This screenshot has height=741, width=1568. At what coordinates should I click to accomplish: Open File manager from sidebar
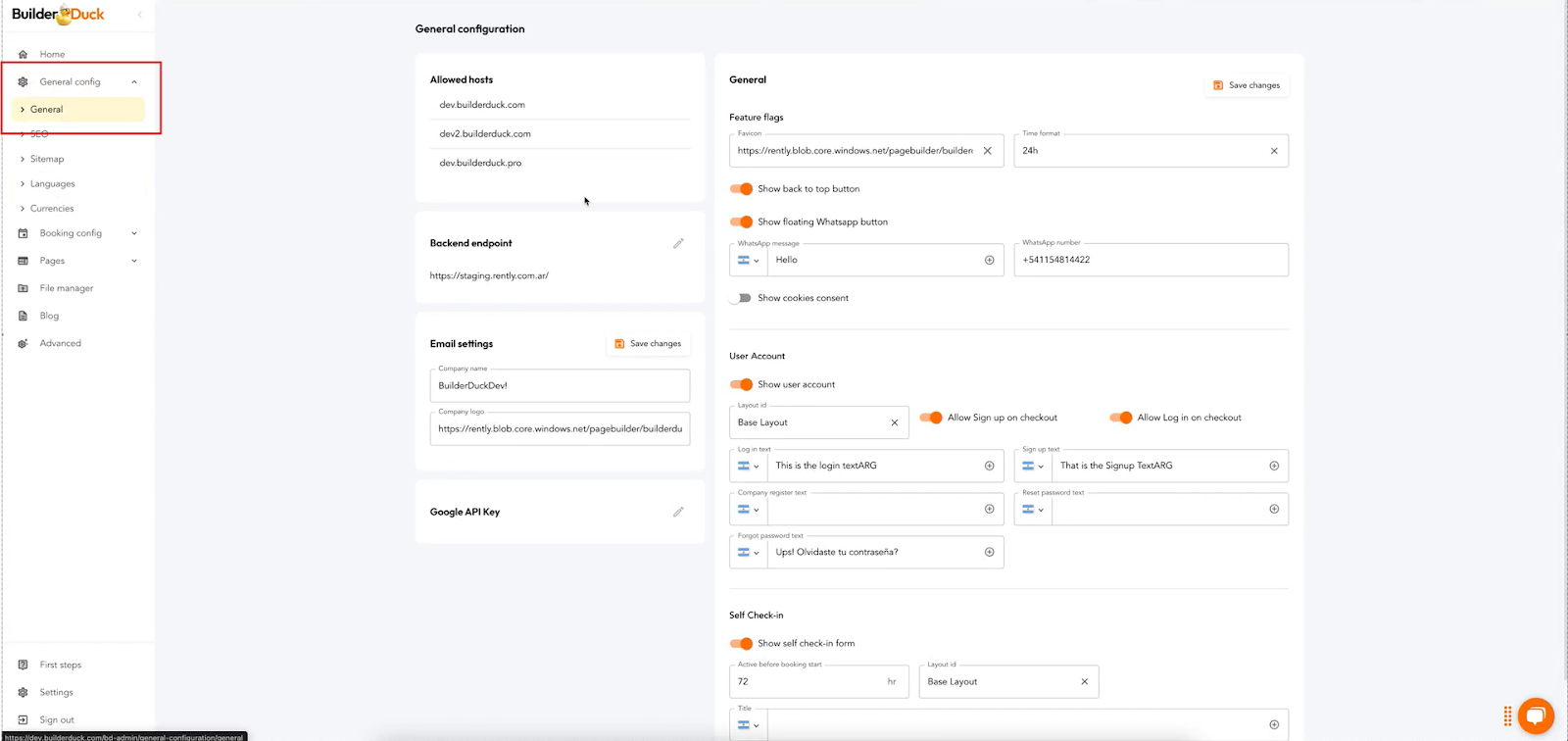[66, 288]
